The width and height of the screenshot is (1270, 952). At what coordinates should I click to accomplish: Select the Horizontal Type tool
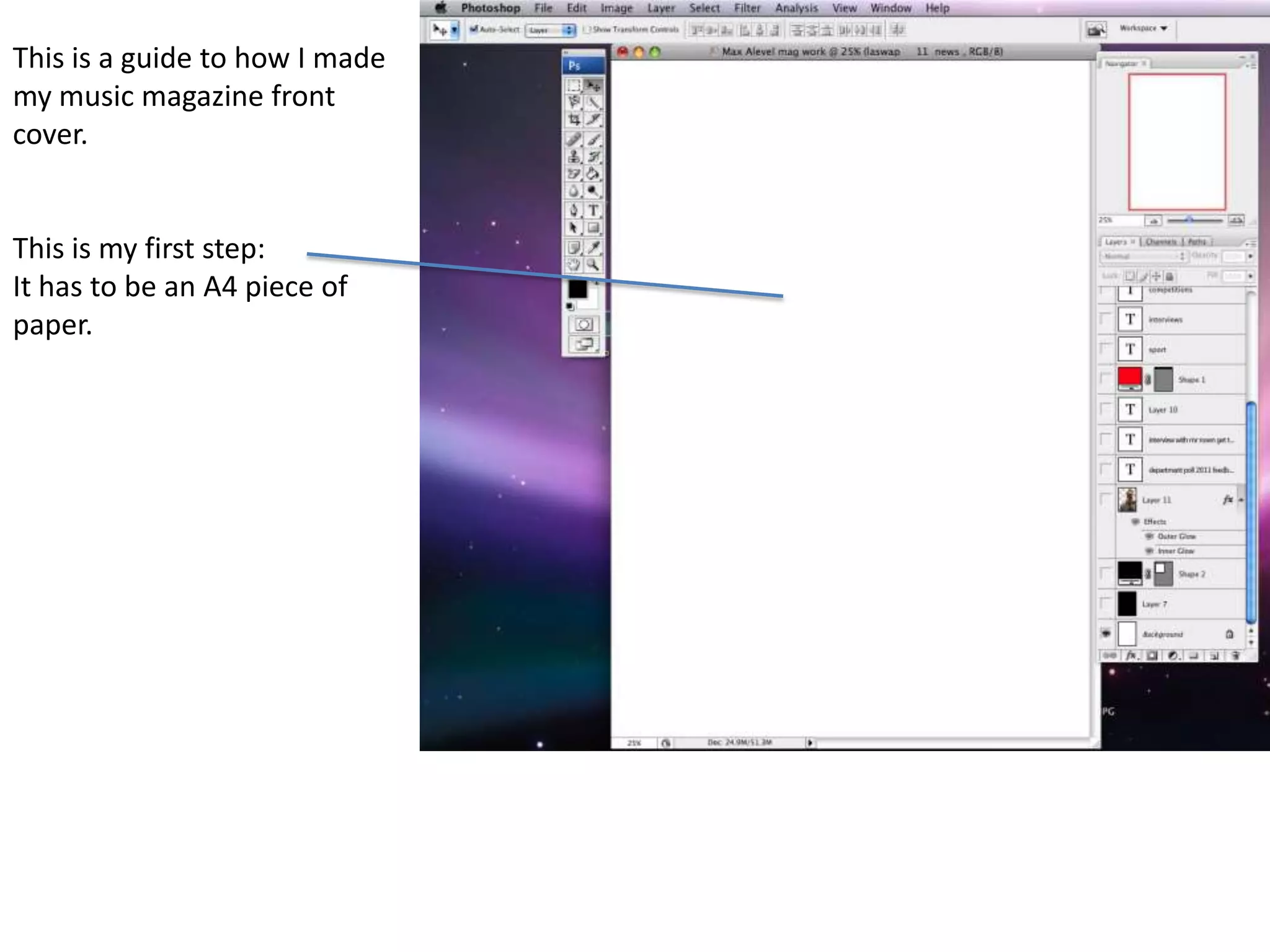pyautogui.click(x=593, y=211)
